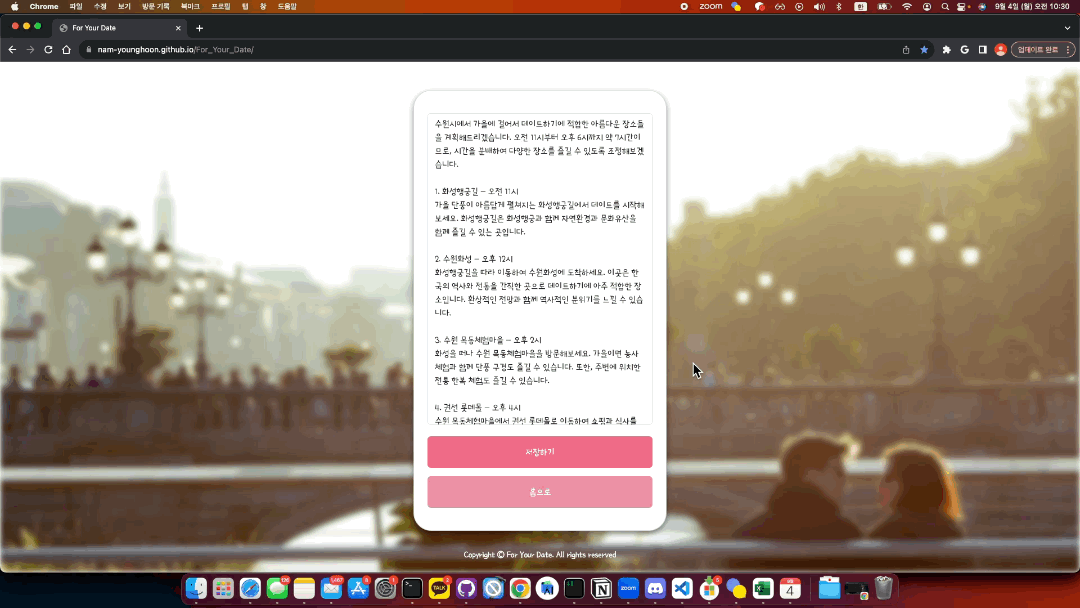
Task: Open Zoom from the Dock
Action: click(x=628, y=588)
